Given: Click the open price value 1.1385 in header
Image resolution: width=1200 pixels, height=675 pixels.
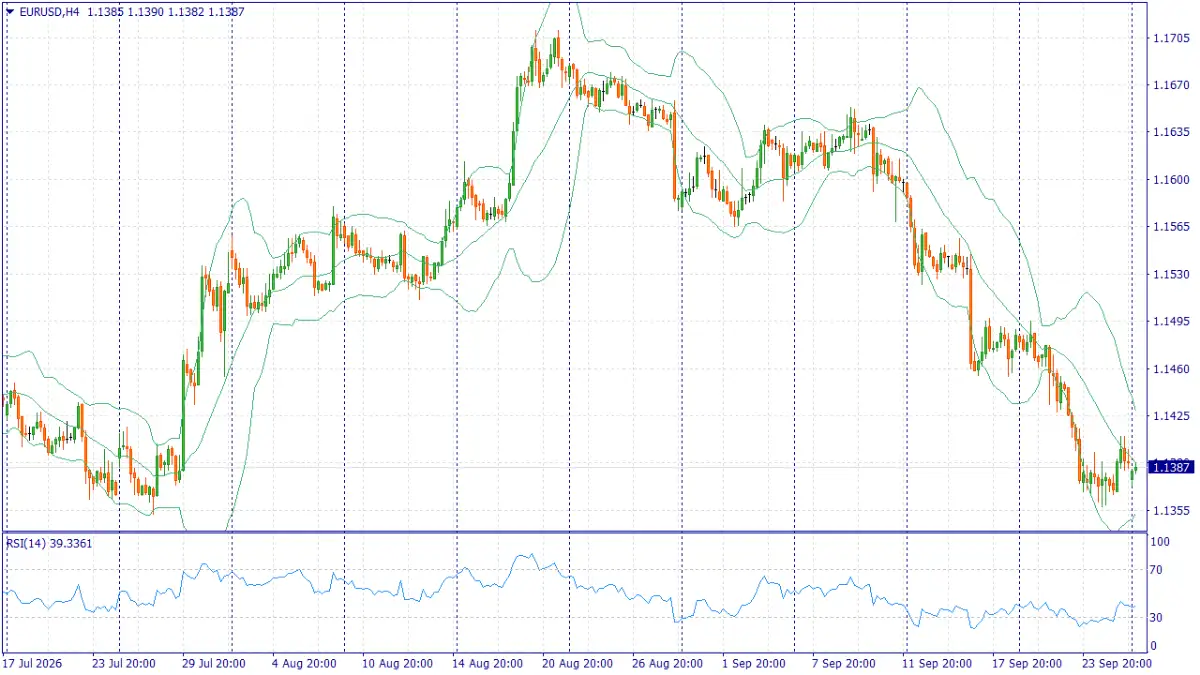Looking at the screenshot, I should (x=106, y=12).
